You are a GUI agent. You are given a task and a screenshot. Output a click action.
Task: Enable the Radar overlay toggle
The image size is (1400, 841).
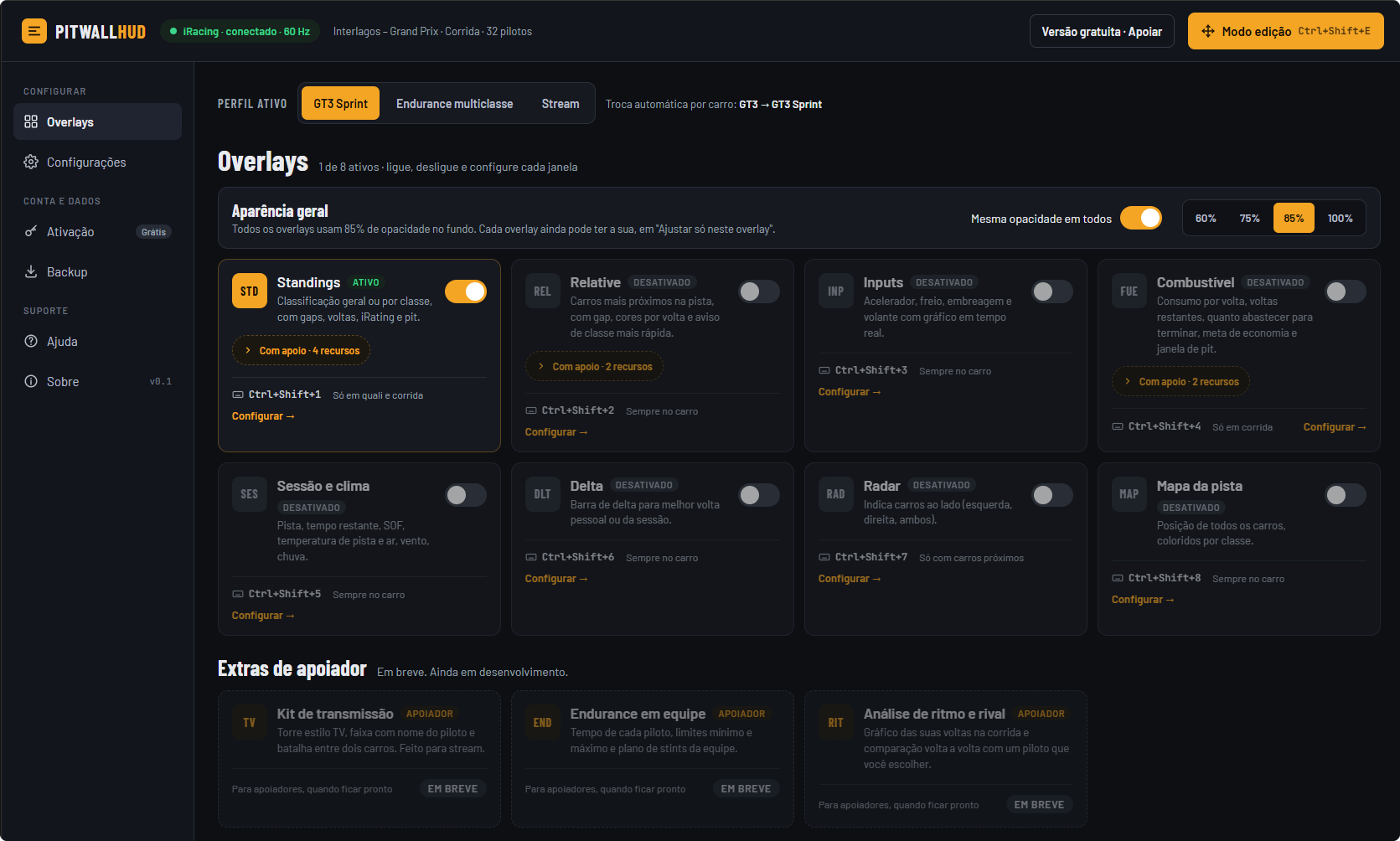[1052, 495]
